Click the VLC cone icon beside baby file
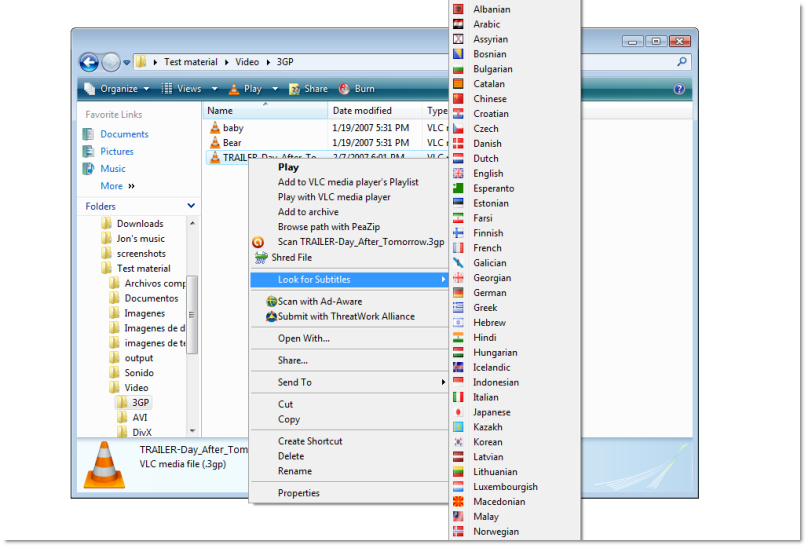 214,128
